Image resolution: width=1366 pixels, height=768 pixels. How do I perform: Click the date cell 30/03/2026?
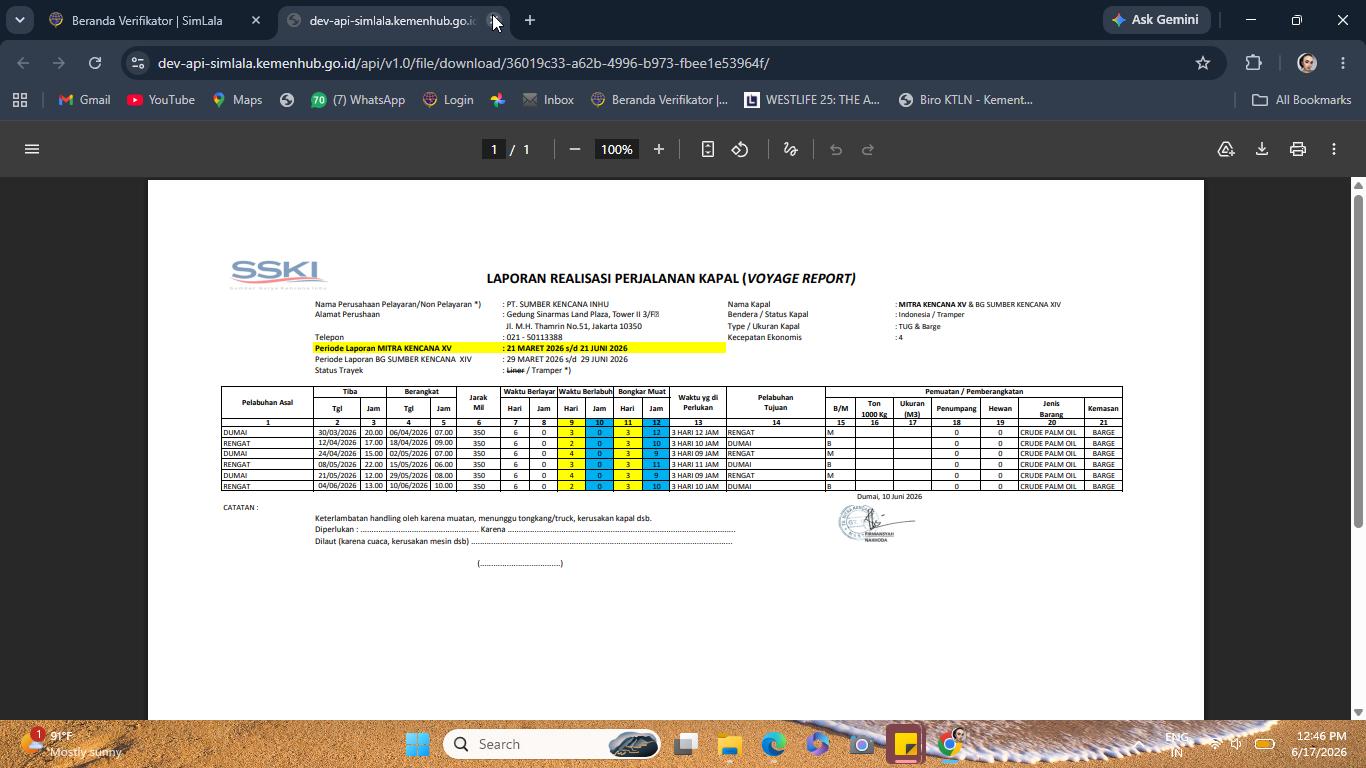(x=337, y=432)
